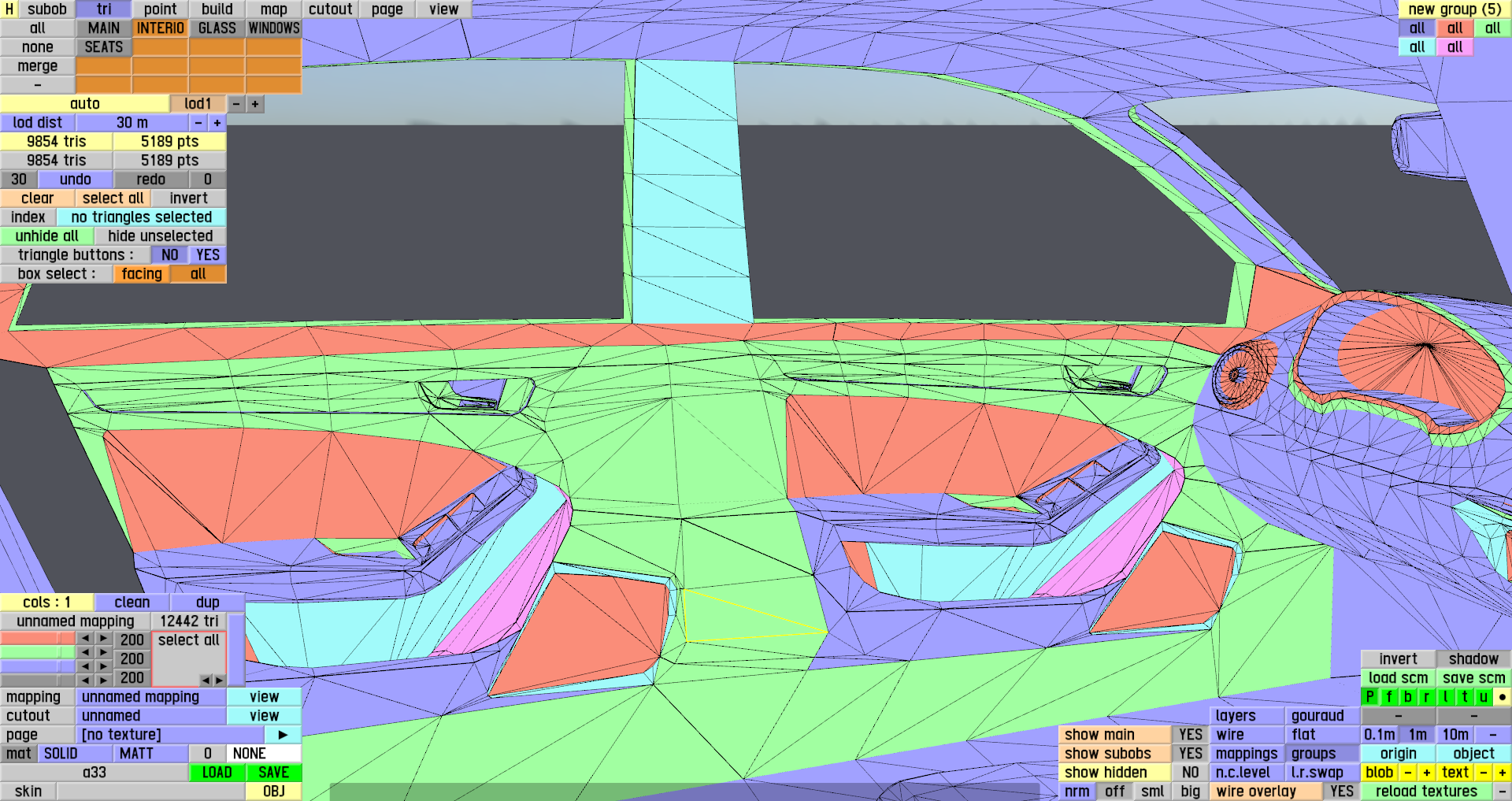
Task: Shrink blob size with its minus button
Action: pyautogui.click(x=1408, y=773)
